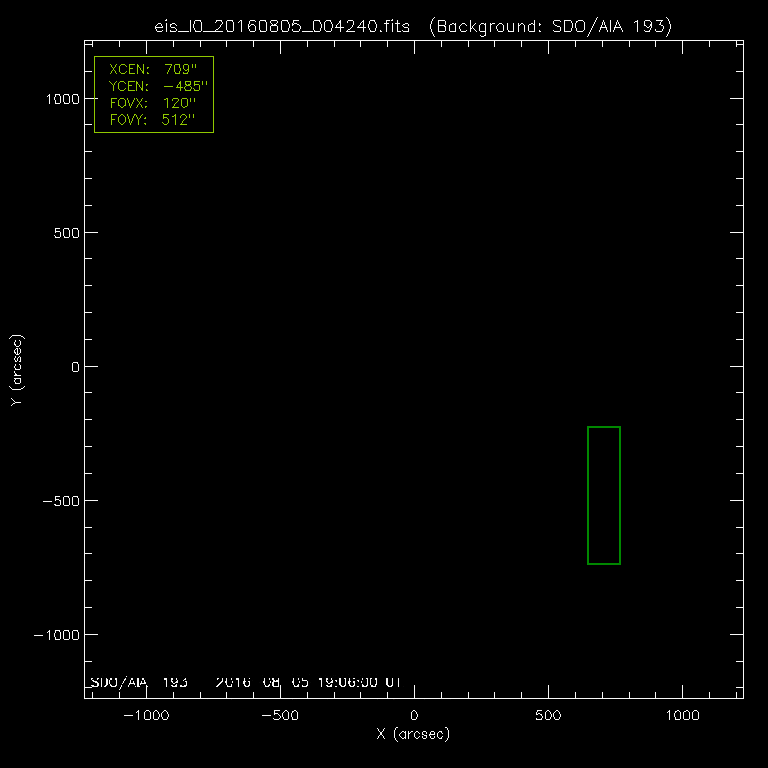Click the 0 tick label on the Y axis
This screenshot has width=768, height=768.
[x=73, y=367]
